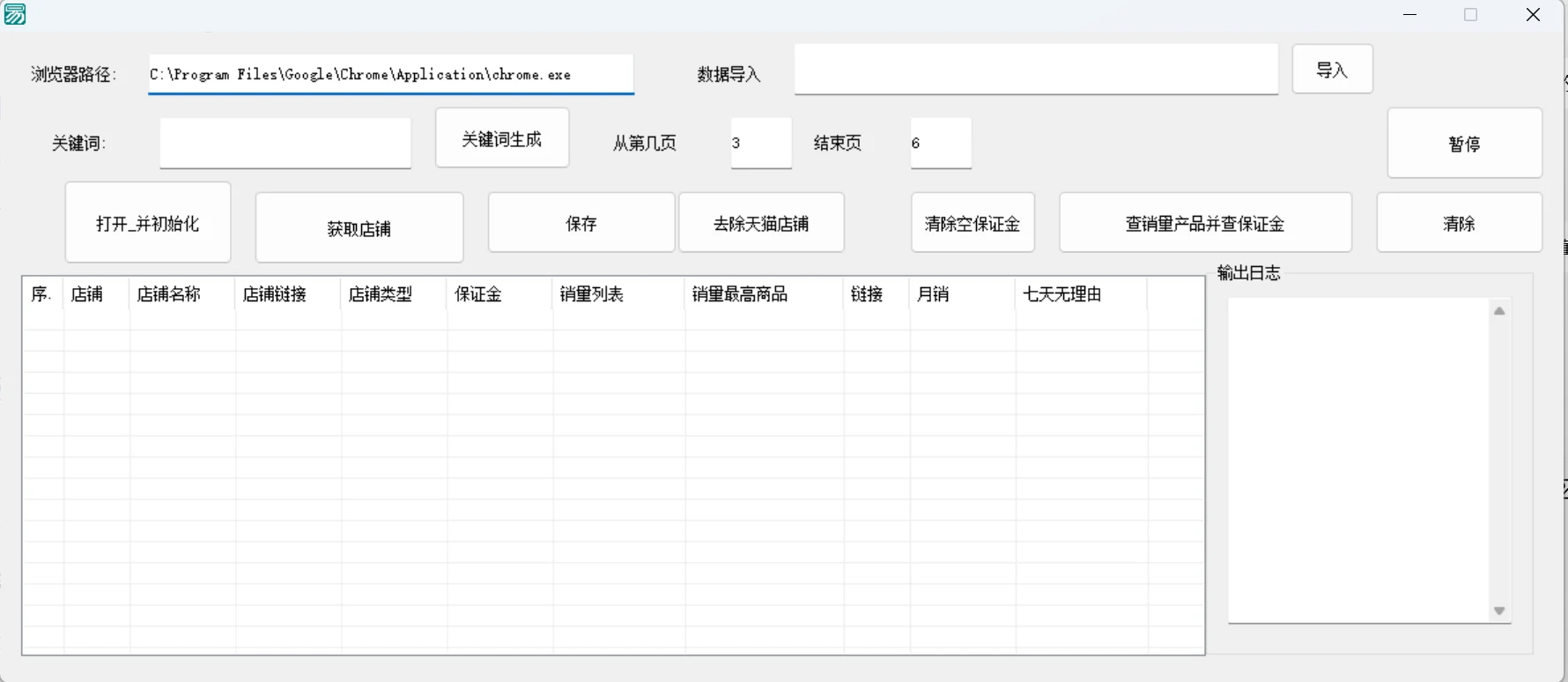Viewport: 1568px width, 682px height.
Task: Click 清除空保证金 button
Action: [x=973, y=224]
